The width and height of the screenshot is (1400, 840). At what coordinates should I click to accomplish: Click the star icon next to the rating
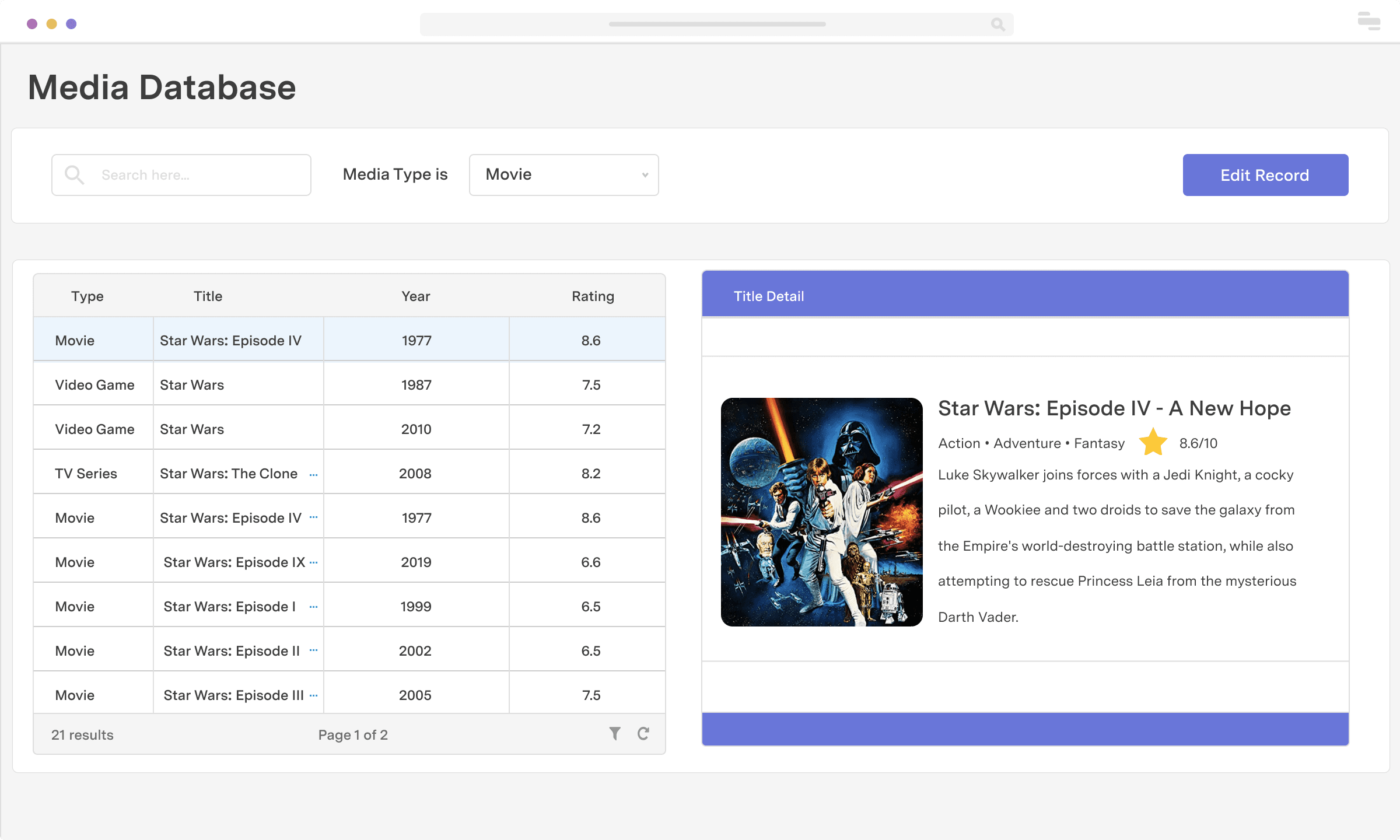click(1153, 442)
